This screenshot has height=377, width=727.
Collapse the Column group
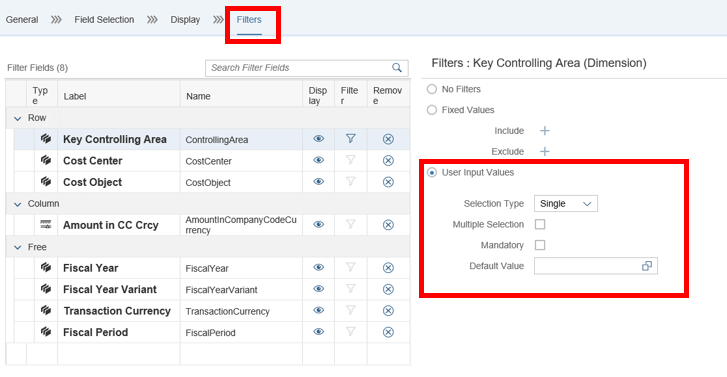pos(18,204)
